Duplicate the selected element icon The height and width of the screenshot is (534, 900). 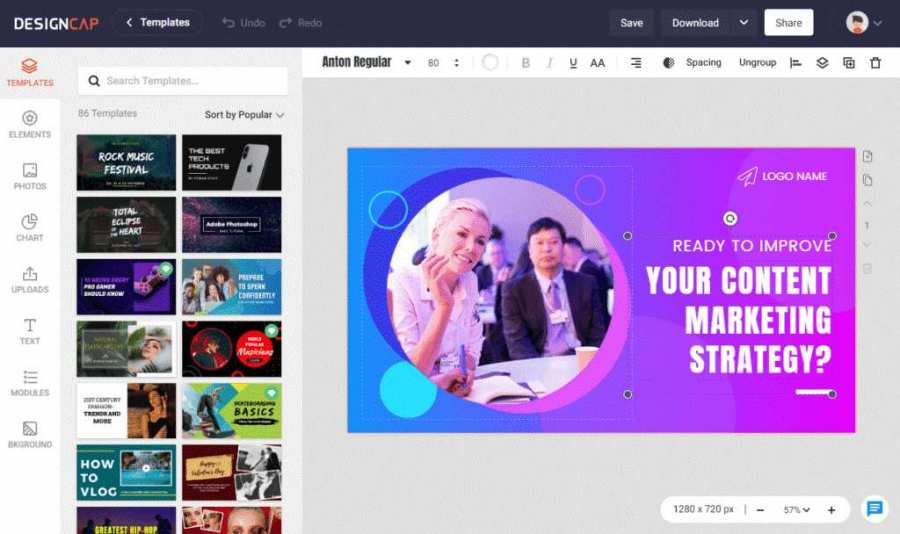pyautogui.click(x=849, y=63)
